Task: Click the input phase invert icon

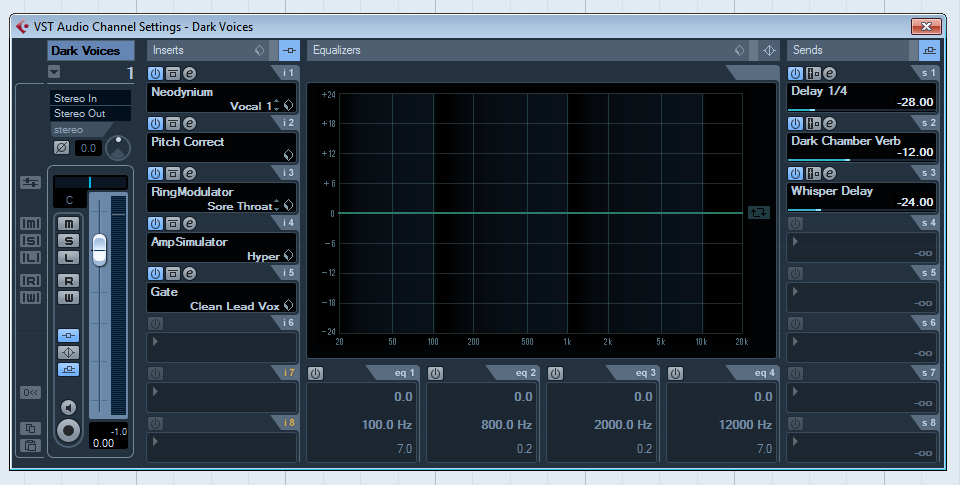Action: tap(62, 148)
